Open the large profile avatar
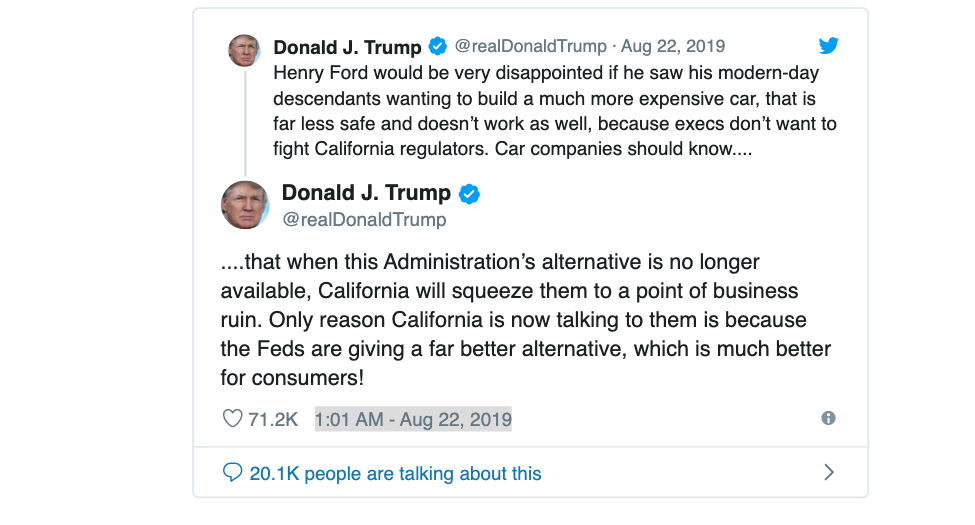 [x=245, y=205]
